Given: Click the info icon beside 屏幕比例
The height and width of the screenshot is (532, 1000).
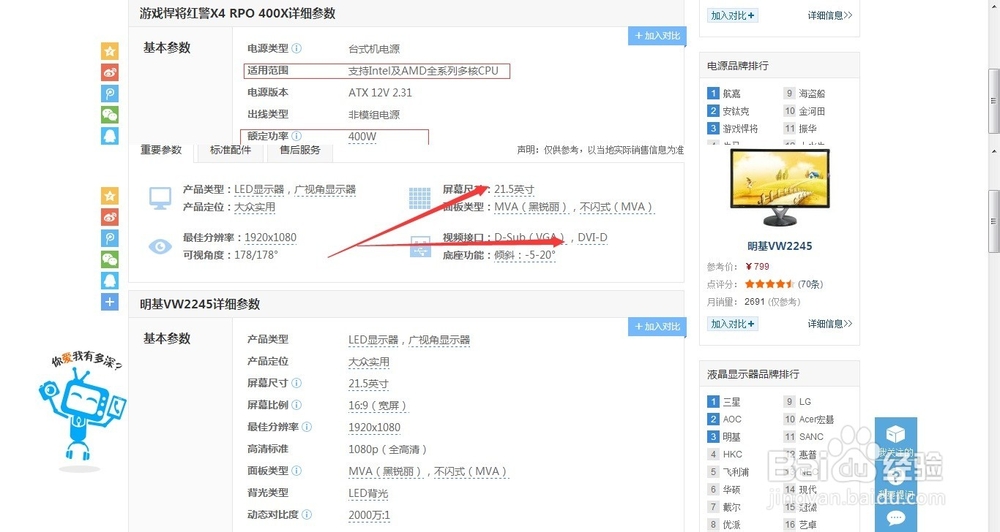Looking at the screenshot, I should pos(297,404).
